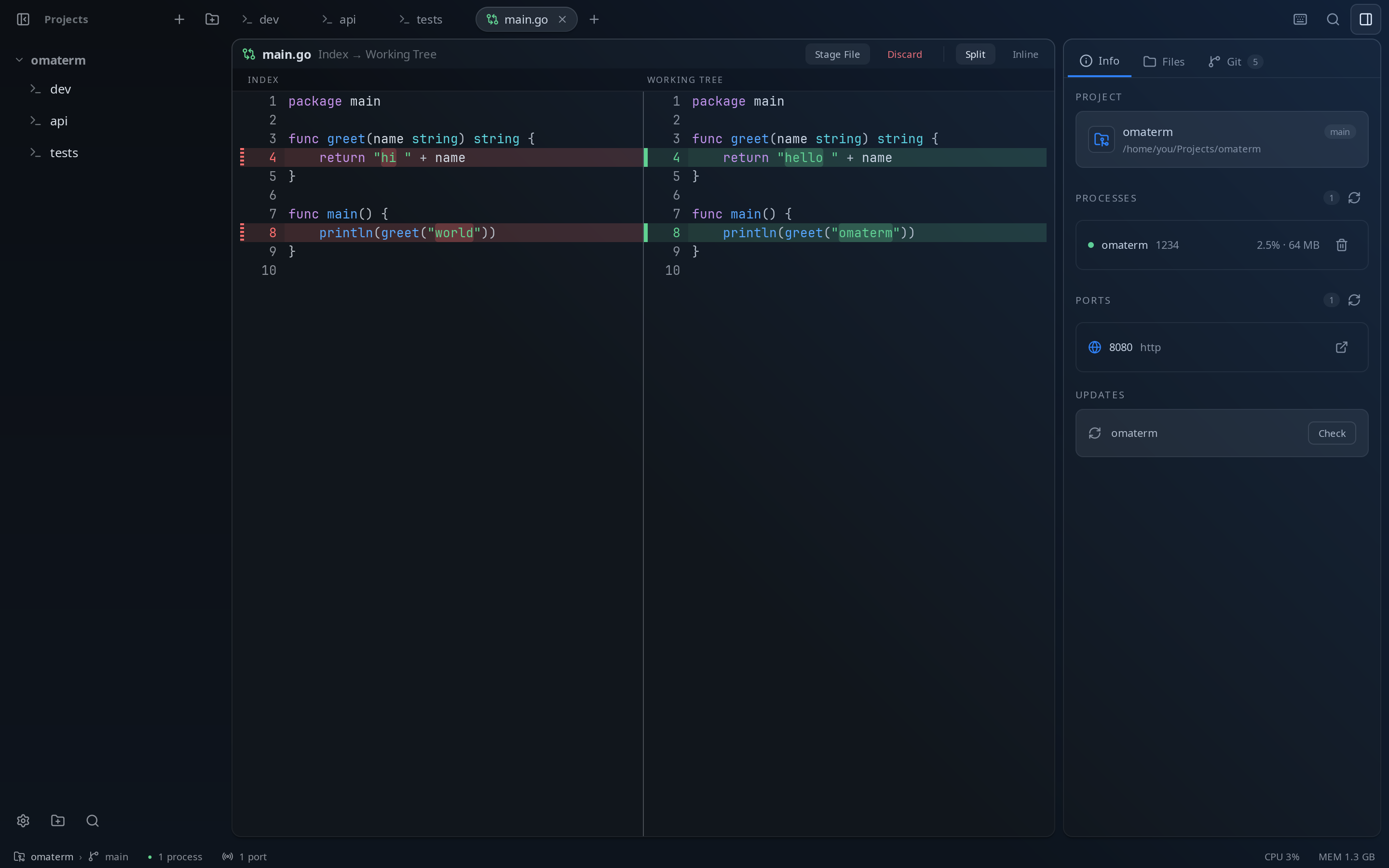This screenshot has width=1389, height=868.
Task: Switch to the Git panel tab
Action: (1235, 61)
